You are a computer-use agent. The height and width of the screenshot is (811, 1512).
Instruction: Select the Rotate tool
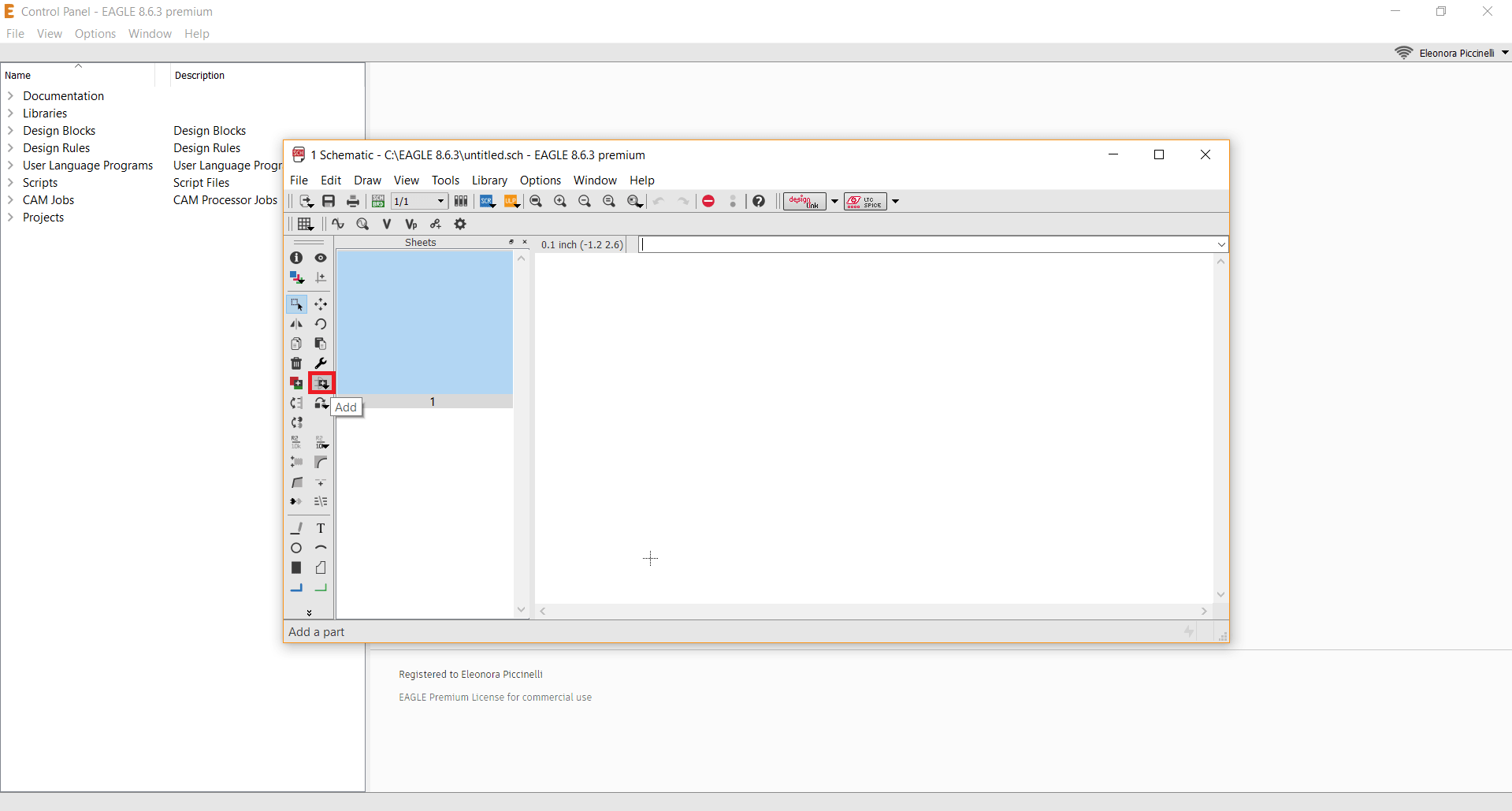[321, 324]
